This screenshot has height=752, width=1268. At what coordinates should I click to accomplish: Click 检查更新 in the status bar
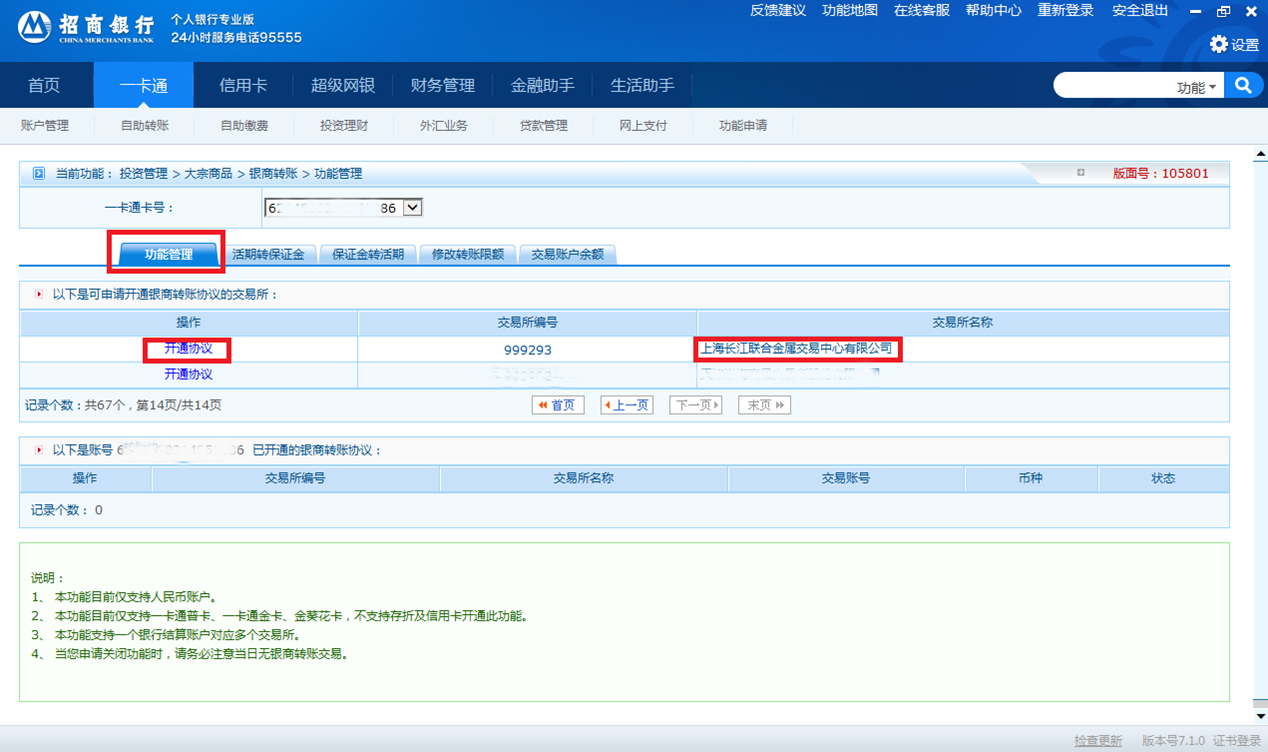1098,741
